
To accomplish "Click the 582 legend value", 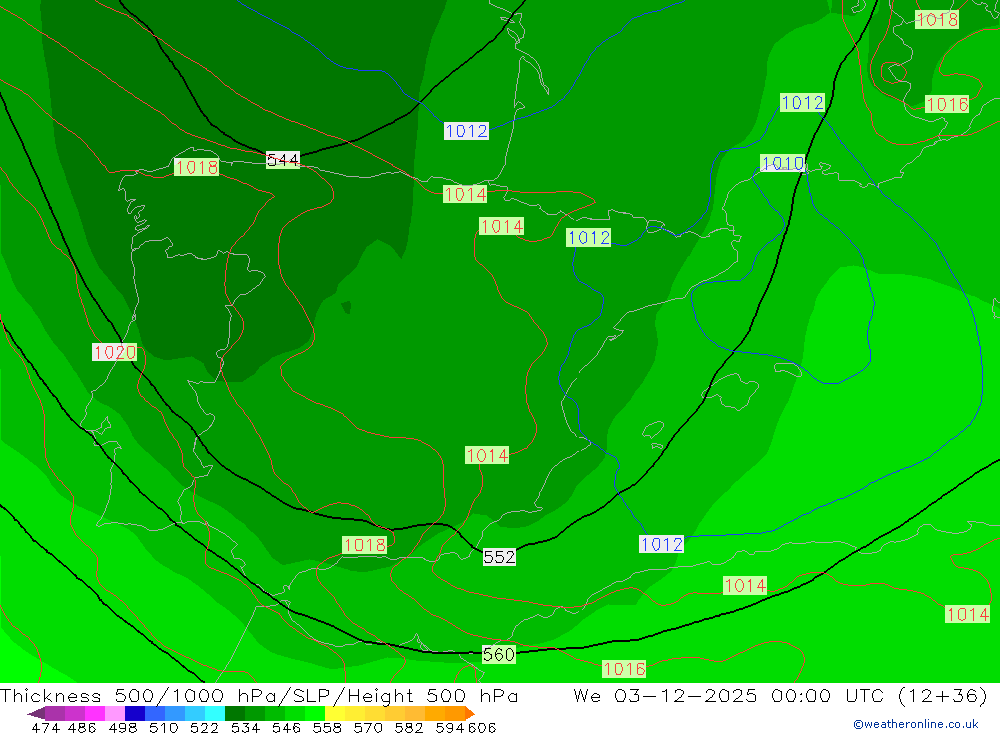I will (x=408, y=727).
